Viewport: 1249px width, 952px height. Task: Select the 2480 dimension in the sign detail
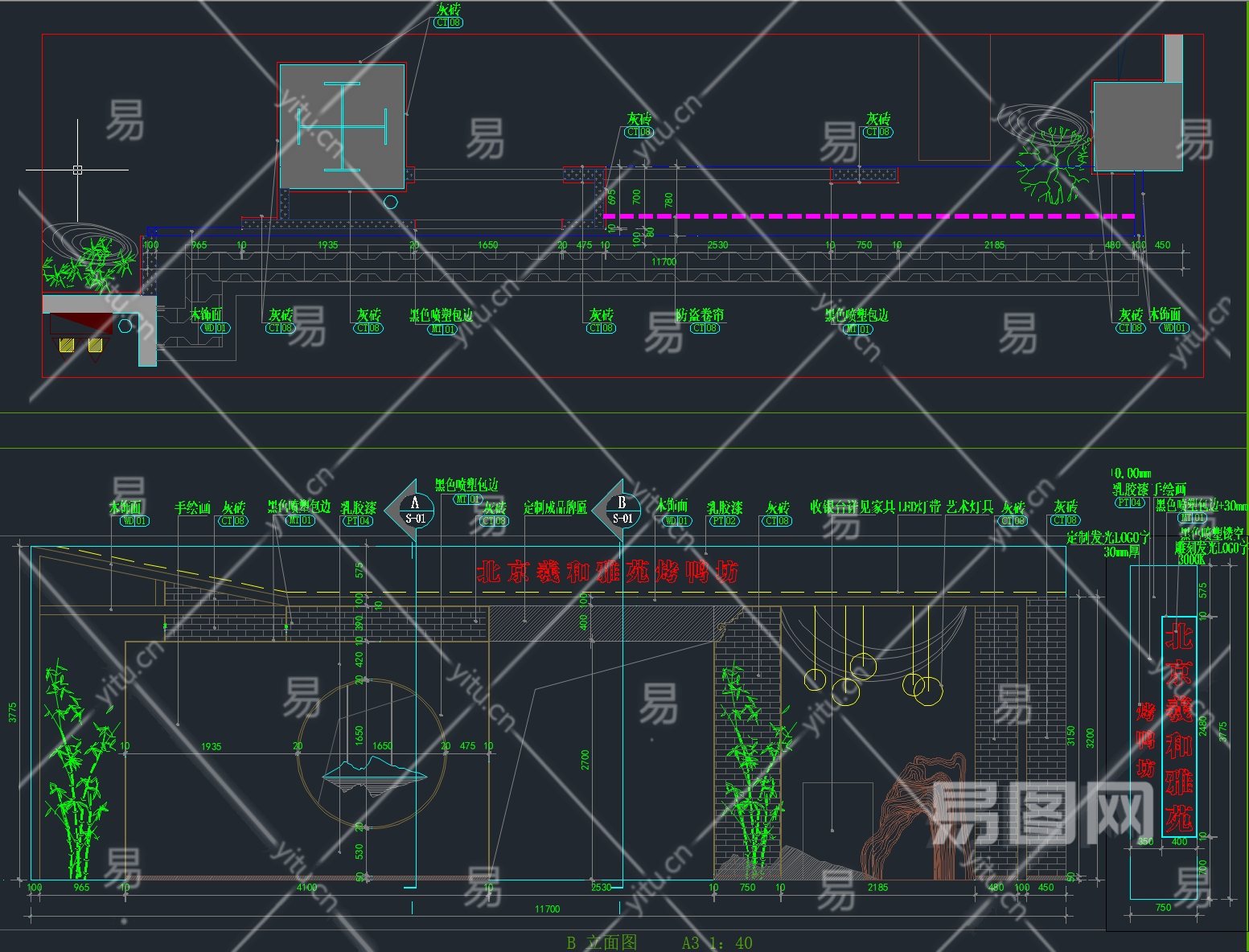[x=1203, y=725]
